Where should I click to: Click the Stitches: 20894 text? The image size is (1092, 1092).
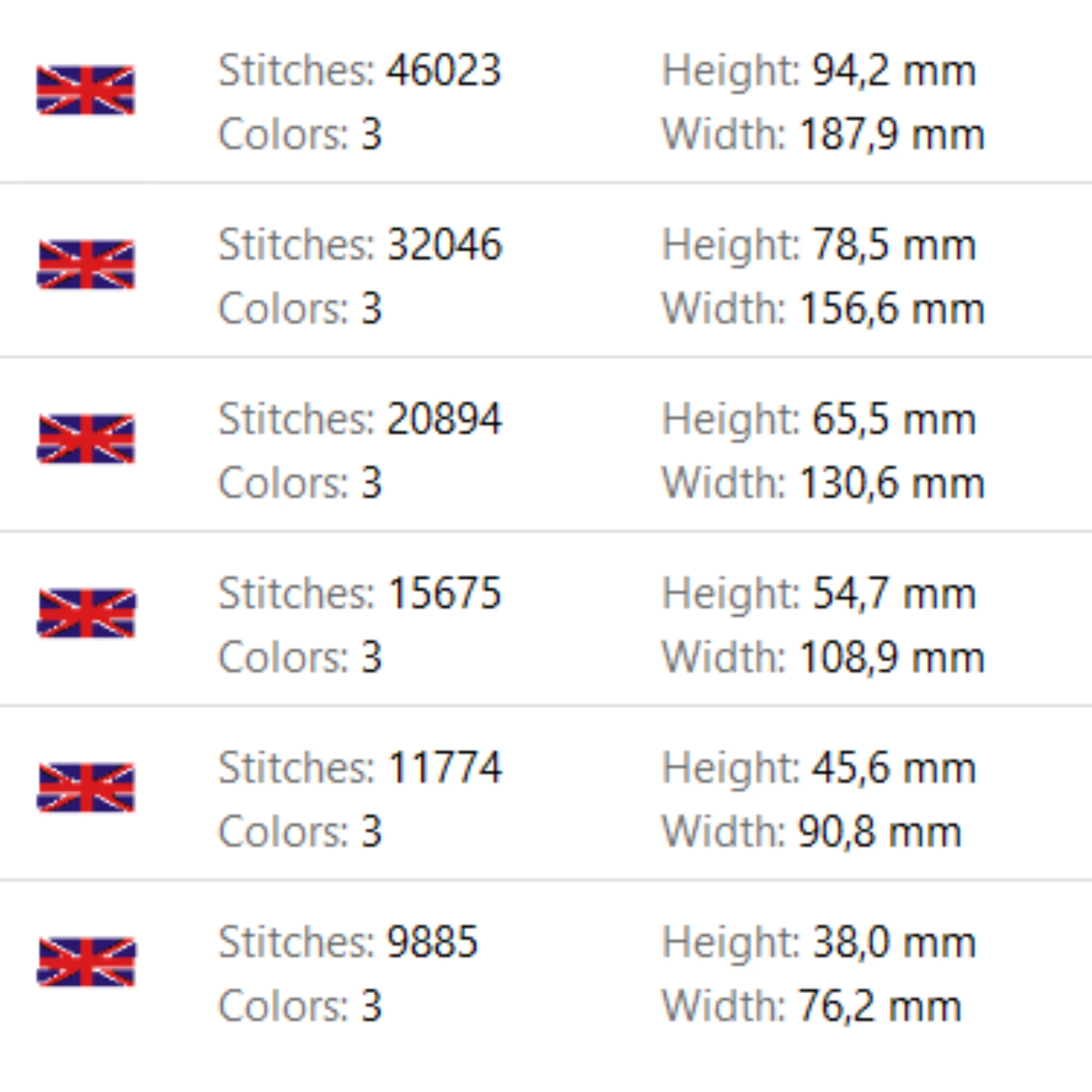[360, 419]
